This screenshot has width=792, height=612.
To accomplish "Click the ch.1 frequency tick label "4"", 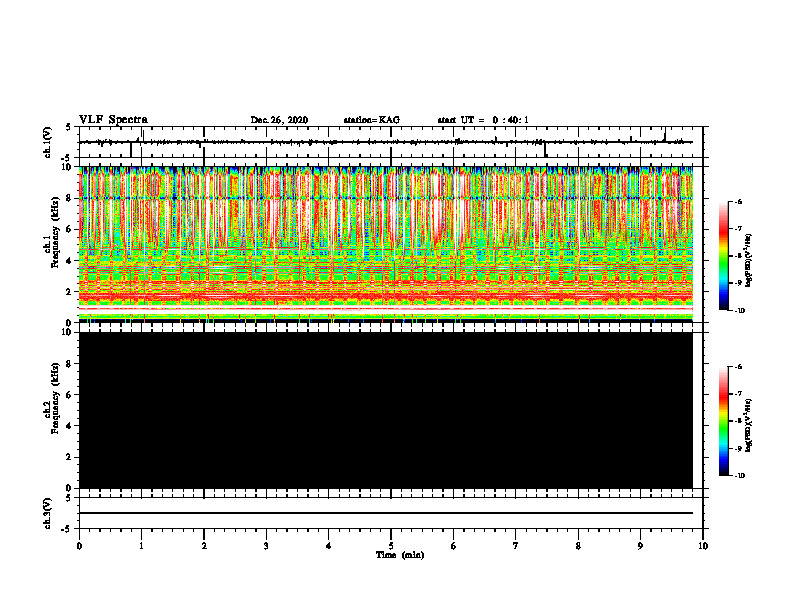I will 70,261.
